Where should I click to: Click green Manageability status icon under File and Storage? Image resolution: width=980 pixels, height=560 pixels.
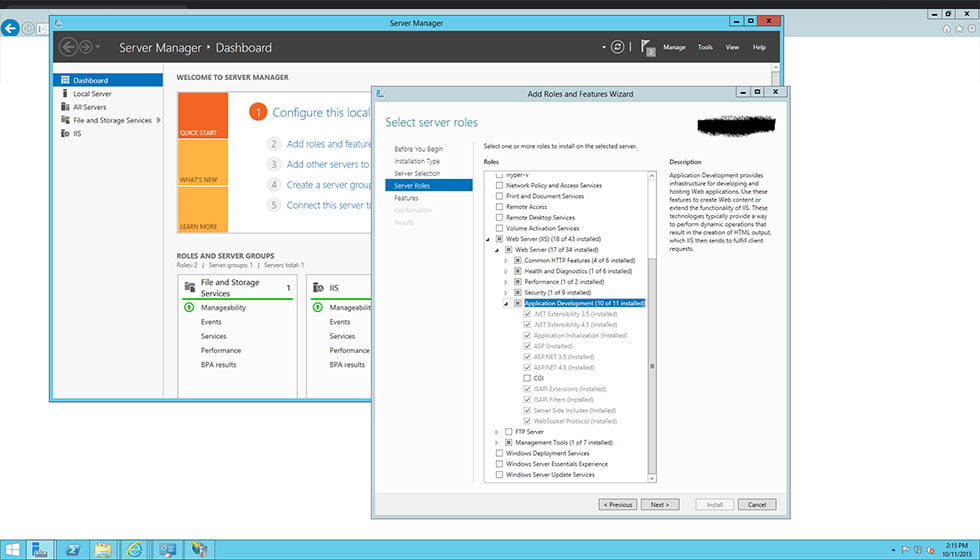[189, 308]
